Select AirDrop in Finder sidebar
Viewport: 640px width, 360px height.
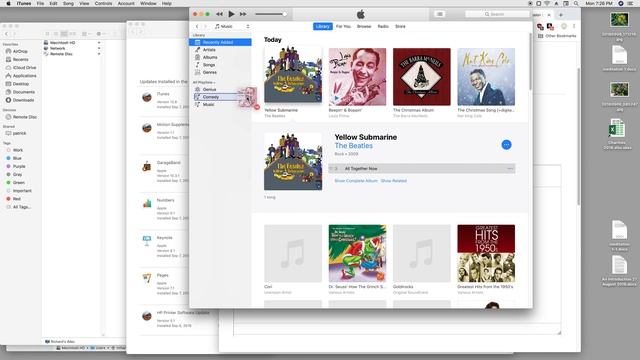(x=20, y=51)
